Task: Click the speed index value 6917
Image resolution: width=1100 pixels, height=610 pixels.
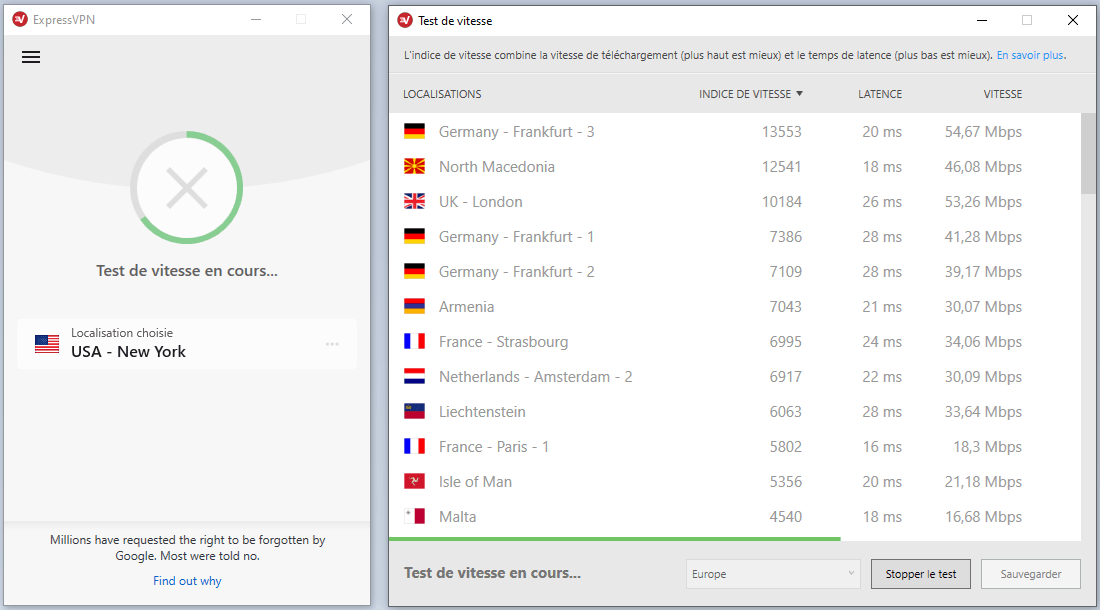Action: tap(786, 377)
